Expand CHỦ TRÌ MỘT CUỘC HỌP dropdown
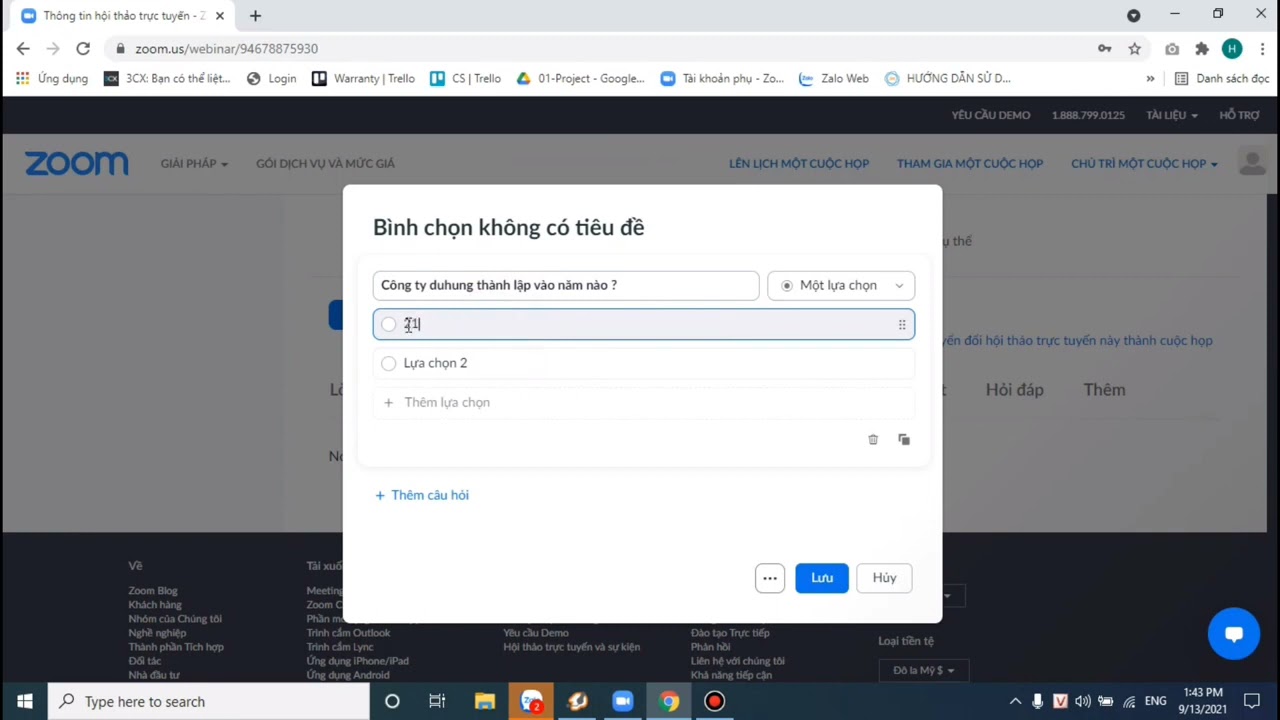1280x720 pixels. (x=1144, y=164)
